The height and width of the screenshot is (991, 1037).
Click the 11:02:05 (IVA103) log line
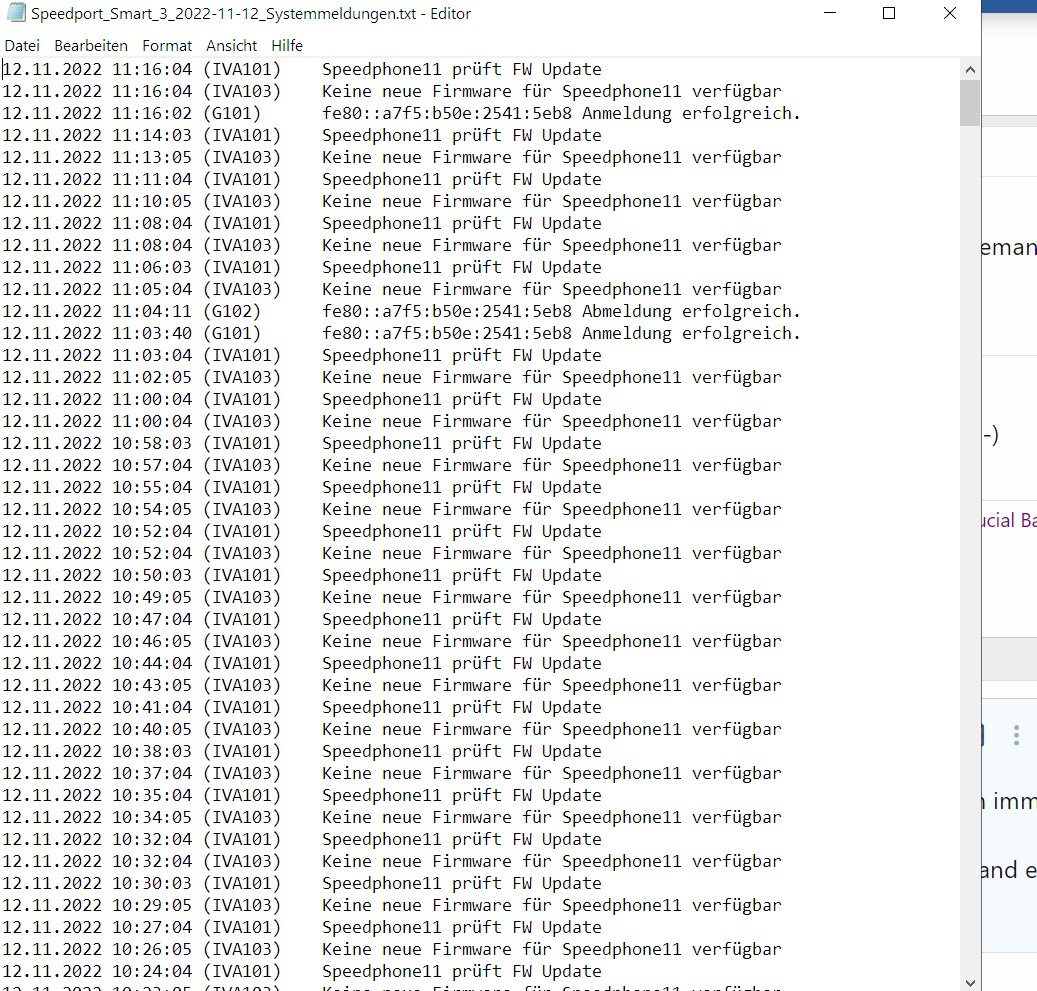[392, 377]
